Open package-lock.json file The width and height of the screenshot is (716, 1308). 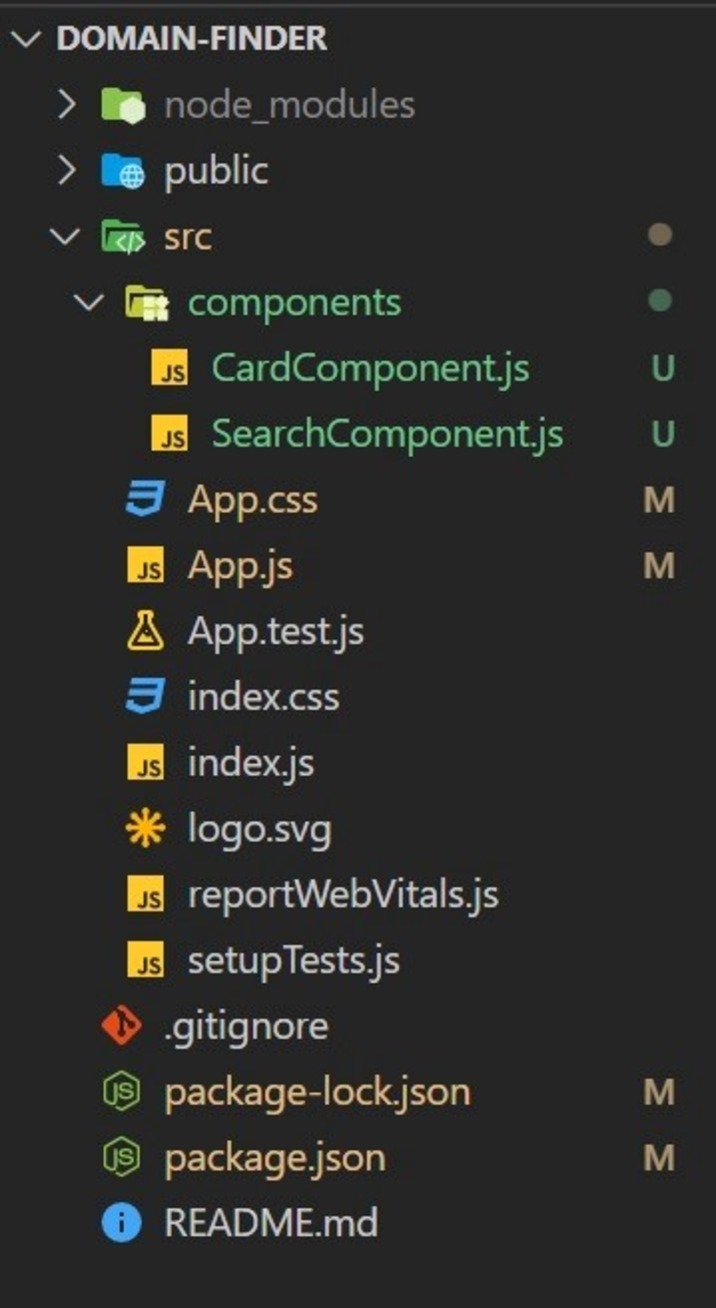tap(317, 1092)
